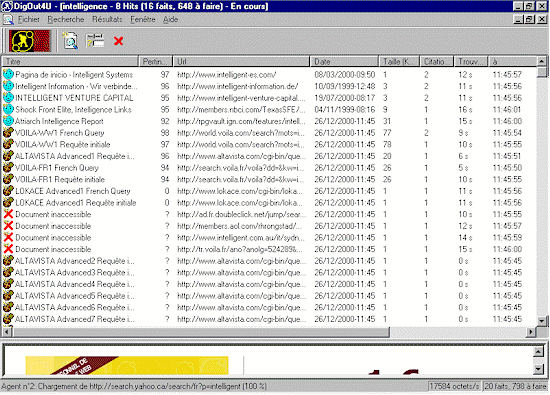The image size is (550, 395).
Task: Click the preview pane scroll-up arrow
Action: point(538,351)
